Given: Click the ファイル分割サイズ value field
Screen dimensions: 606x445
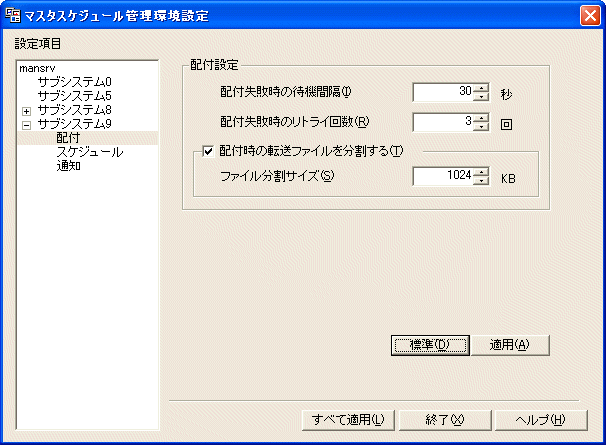Looking at the screenshot, I should pos(443,176).
